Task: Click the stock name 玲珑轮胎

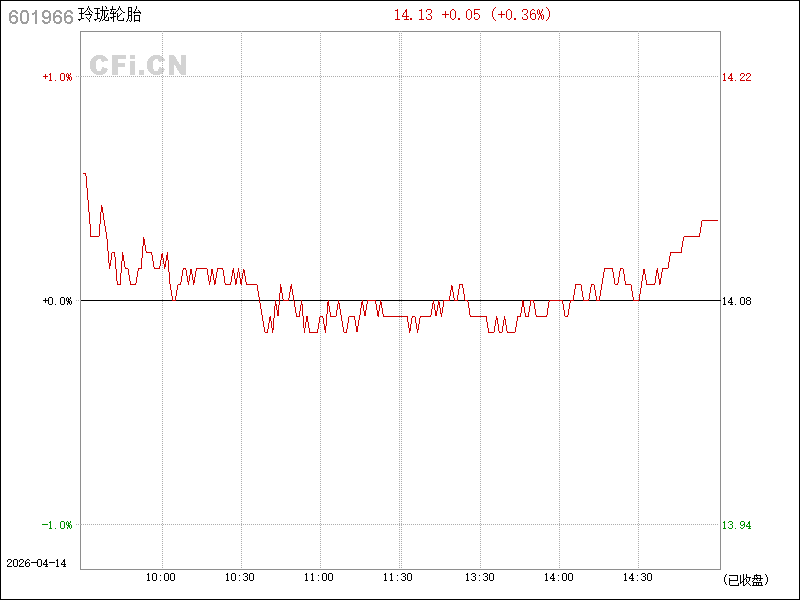Action: point(110,15)
